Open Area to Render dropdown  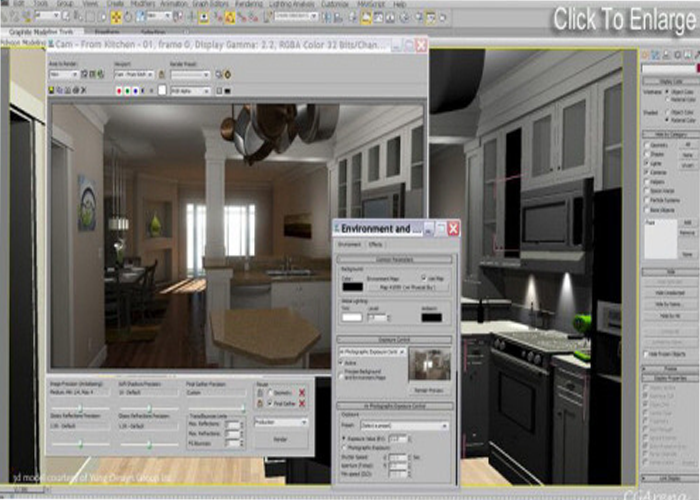tap(64, 75)
